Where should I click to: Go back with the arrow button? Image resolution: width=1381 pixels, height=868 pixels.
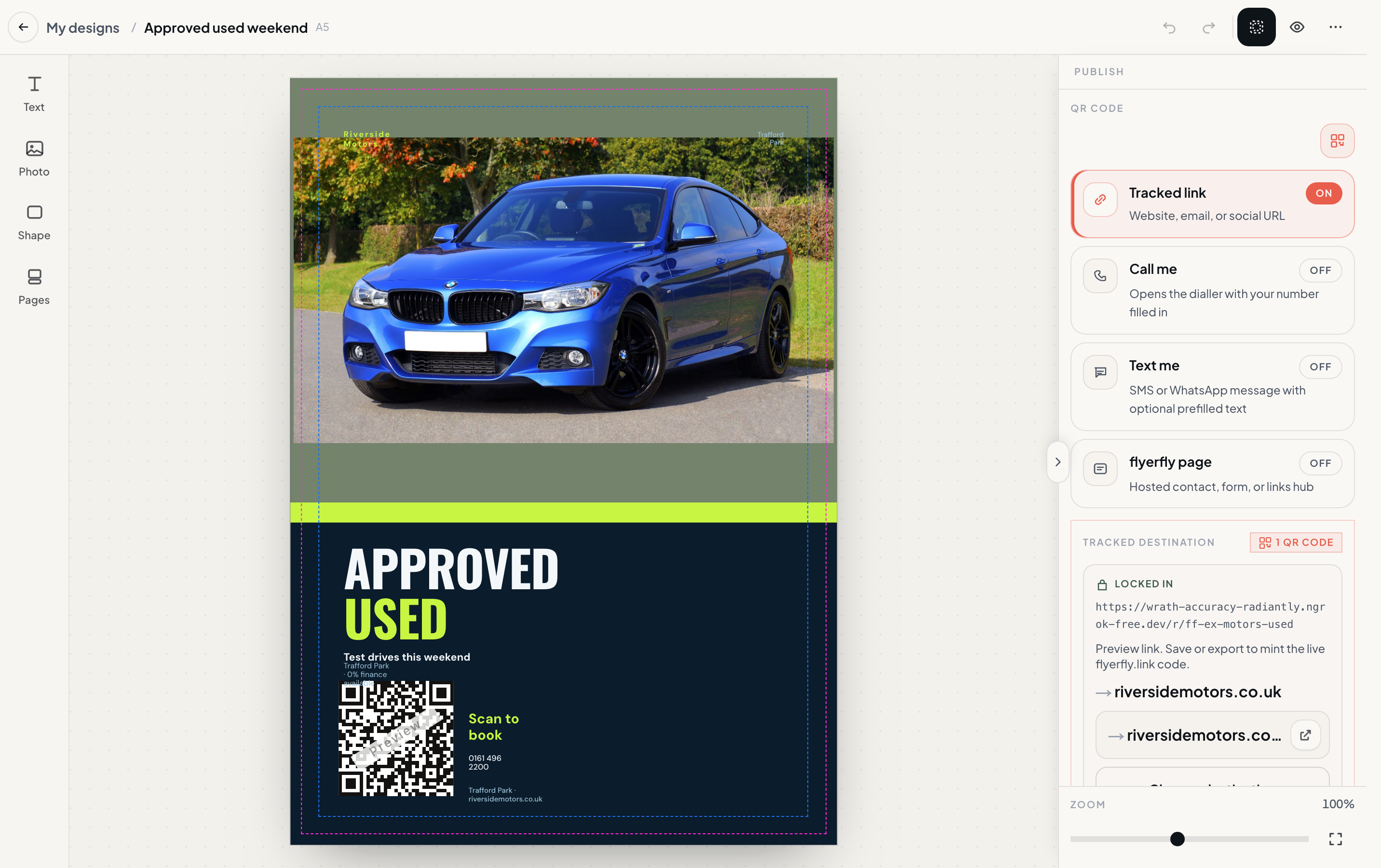point(23,27)
